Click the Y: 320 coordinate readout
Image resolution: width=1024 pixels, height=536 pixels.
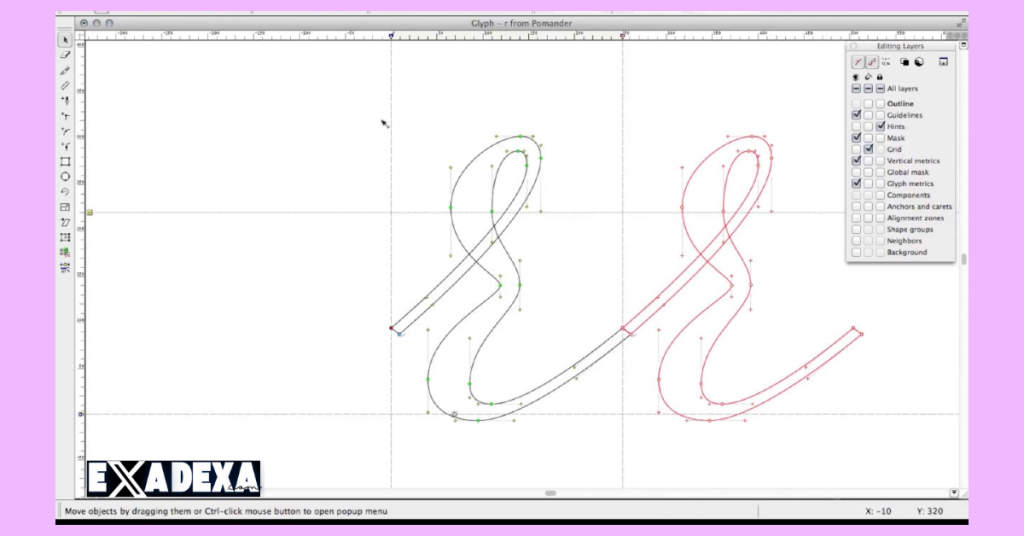tap(930, 511)
